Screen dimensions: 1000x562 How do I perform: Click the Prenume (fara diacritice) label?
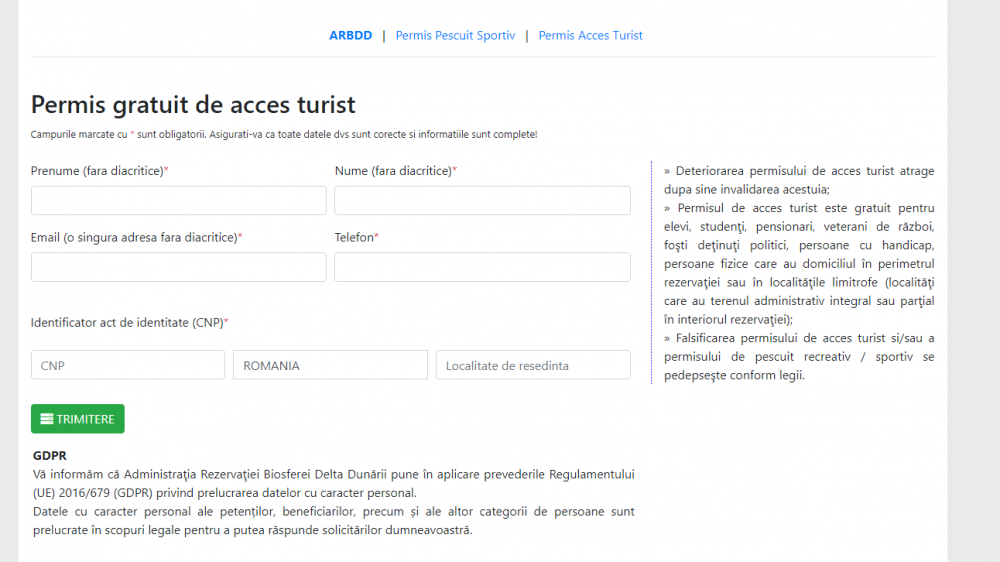[99, 171]
